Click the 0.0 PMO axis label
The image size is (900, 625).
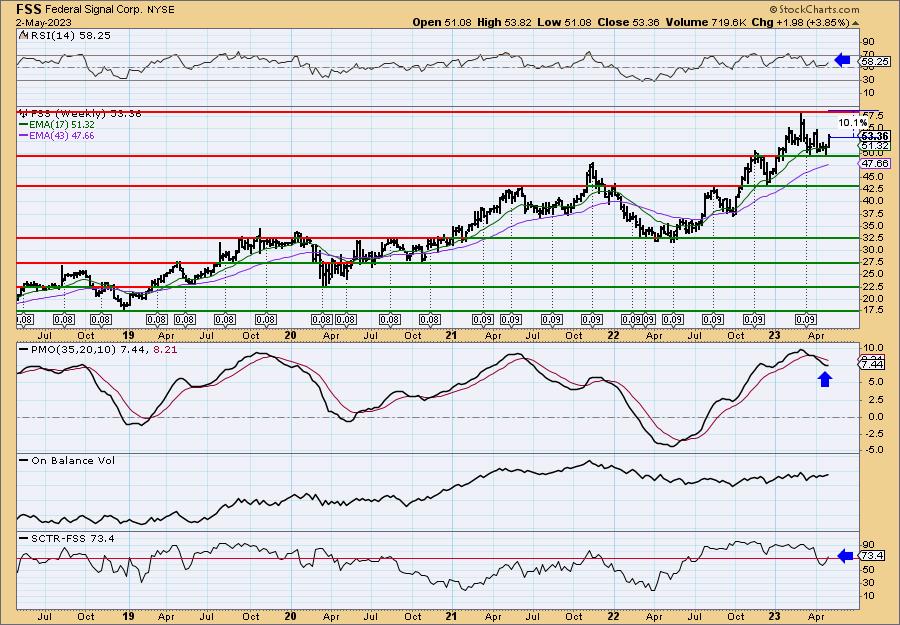(x=876, y=417)
